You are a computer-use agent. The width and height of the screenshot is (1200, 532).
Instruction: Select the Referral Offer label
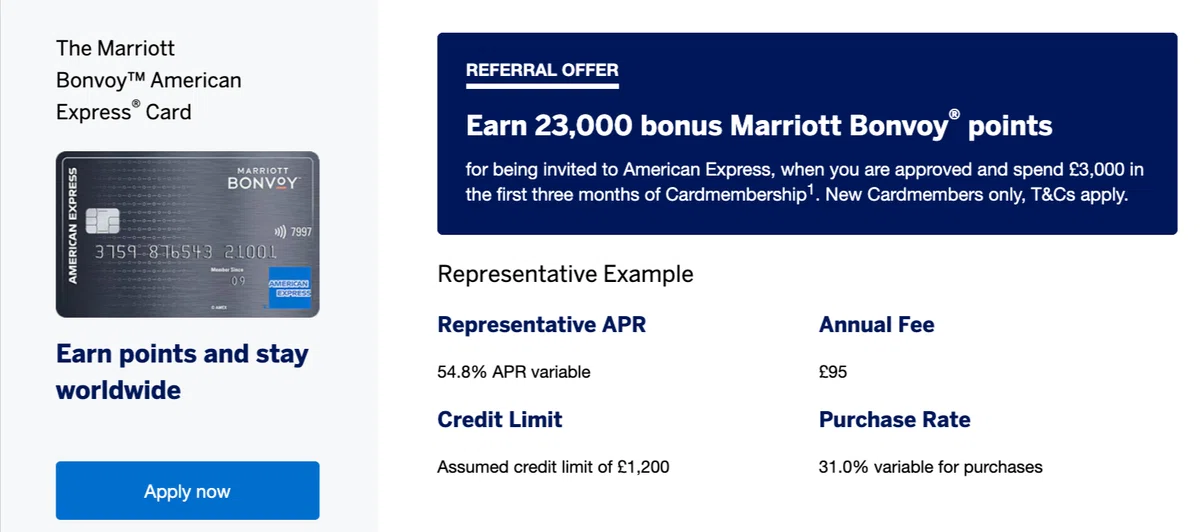click(x=542, y=71)
